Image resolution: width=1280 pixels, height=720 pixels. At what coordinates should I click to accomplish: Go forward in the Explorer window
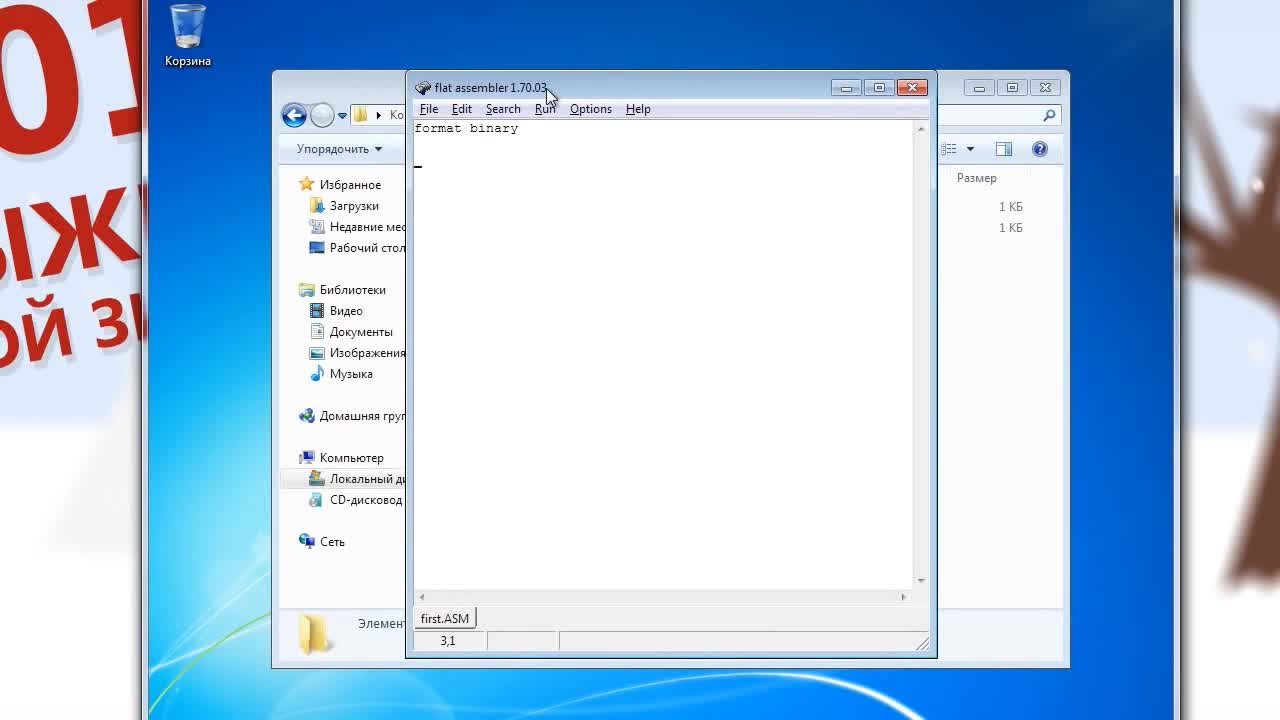[x=322, y=115]
